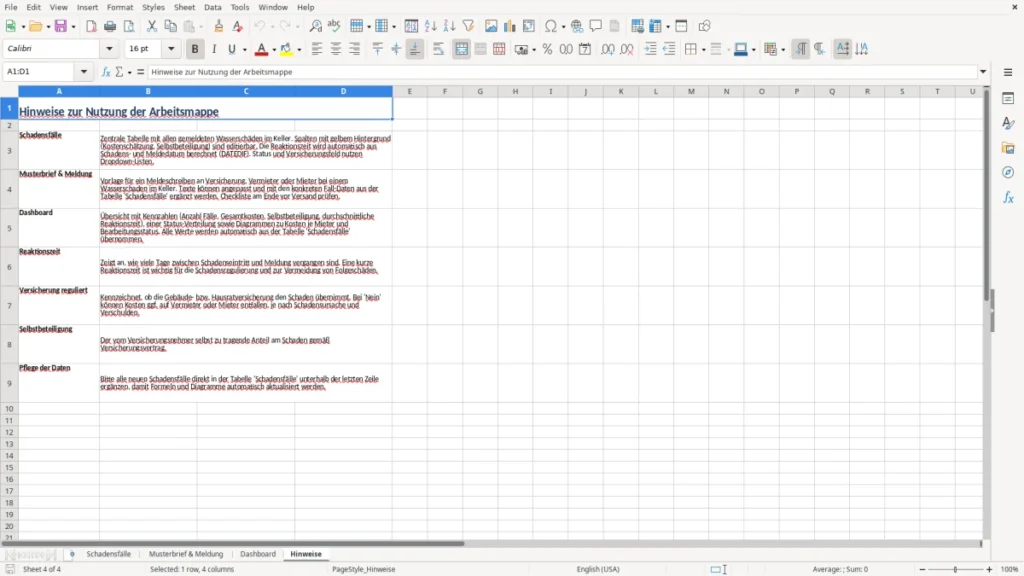Click the formula input line
The width and height of the screenshot is (1024, 576).
[x=563, y=72]
